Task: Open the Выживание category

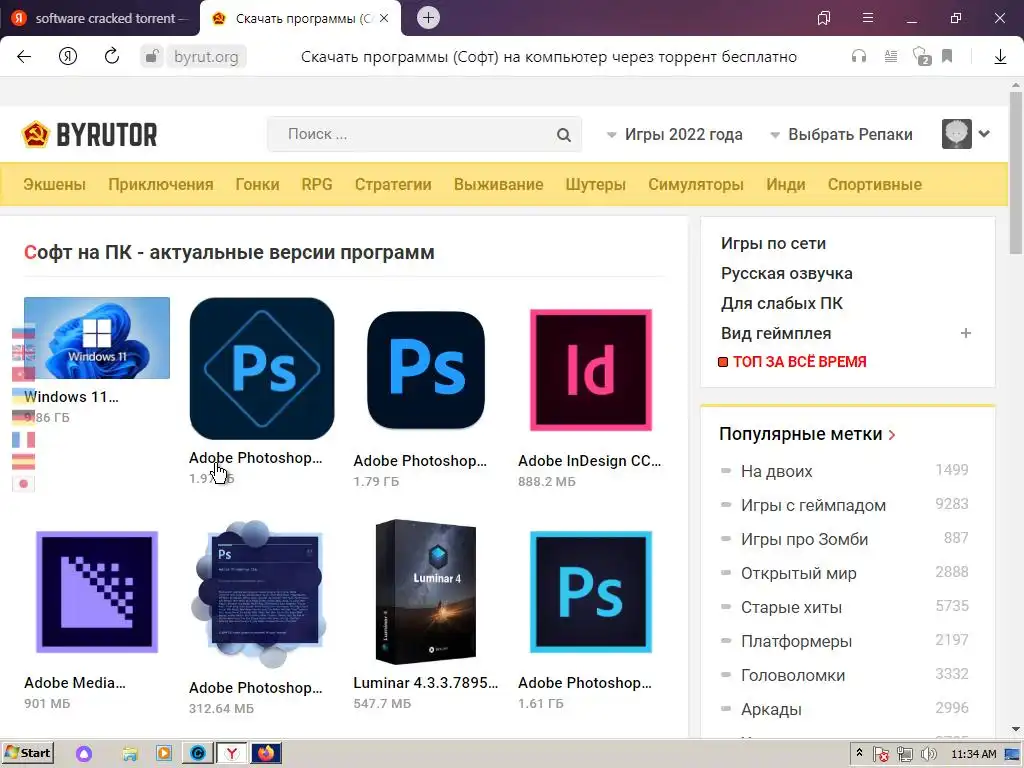Action: (x=498, y=184)
